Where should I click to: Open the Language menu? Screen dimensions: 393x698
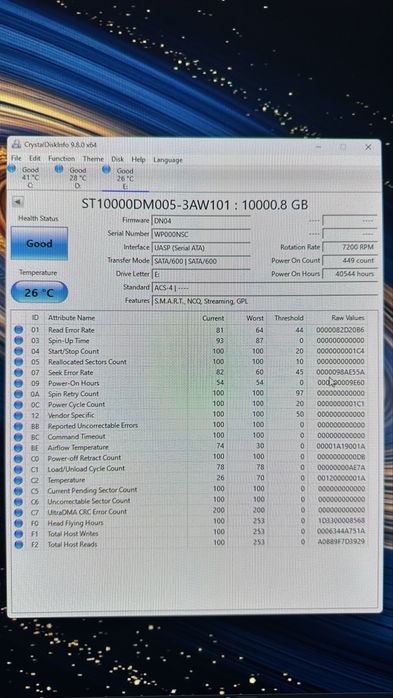tap(168, 160)
